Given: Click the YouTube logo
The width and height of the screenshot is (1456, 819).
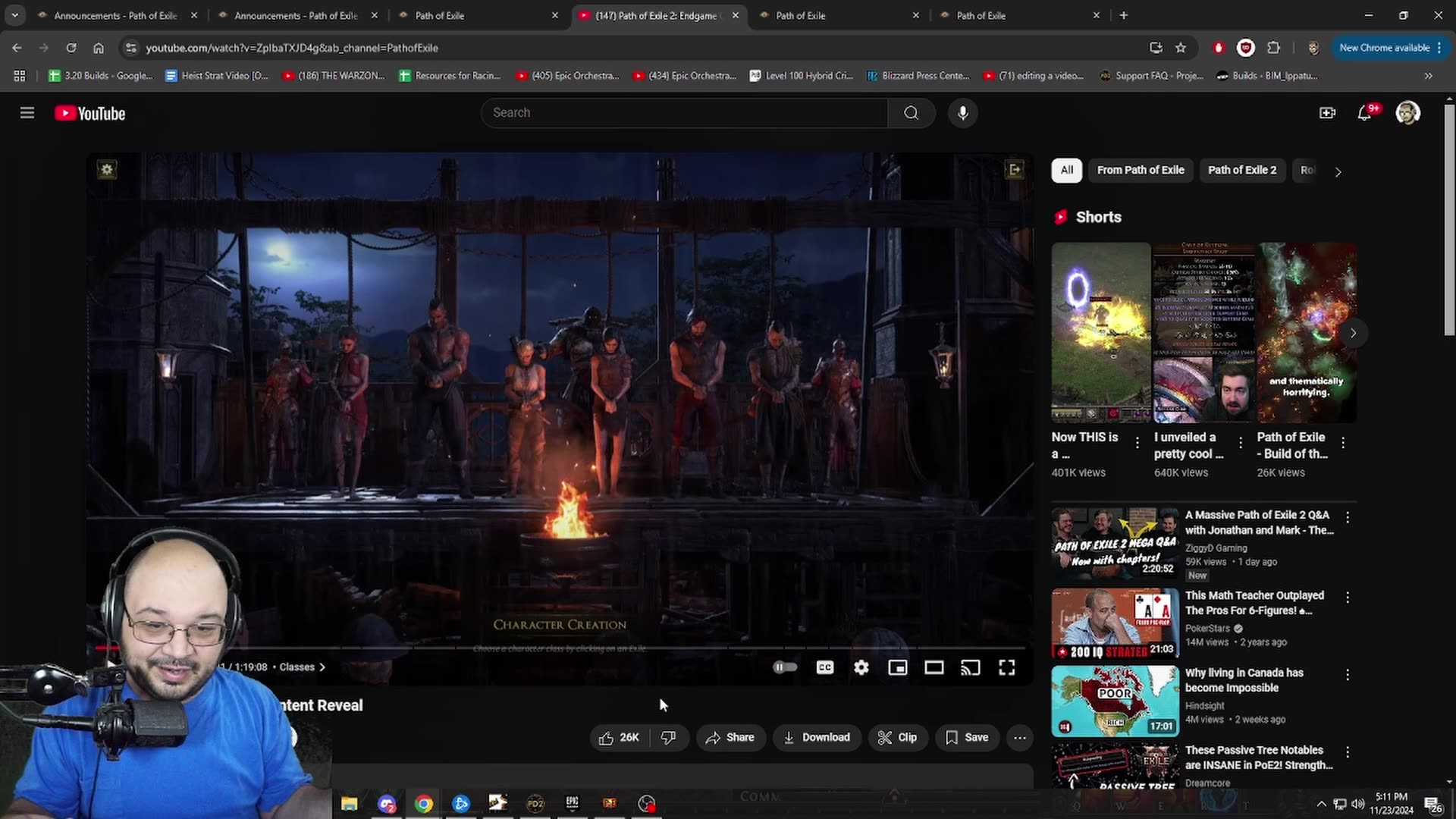Looking at the screenshot, I should (89, 113).
